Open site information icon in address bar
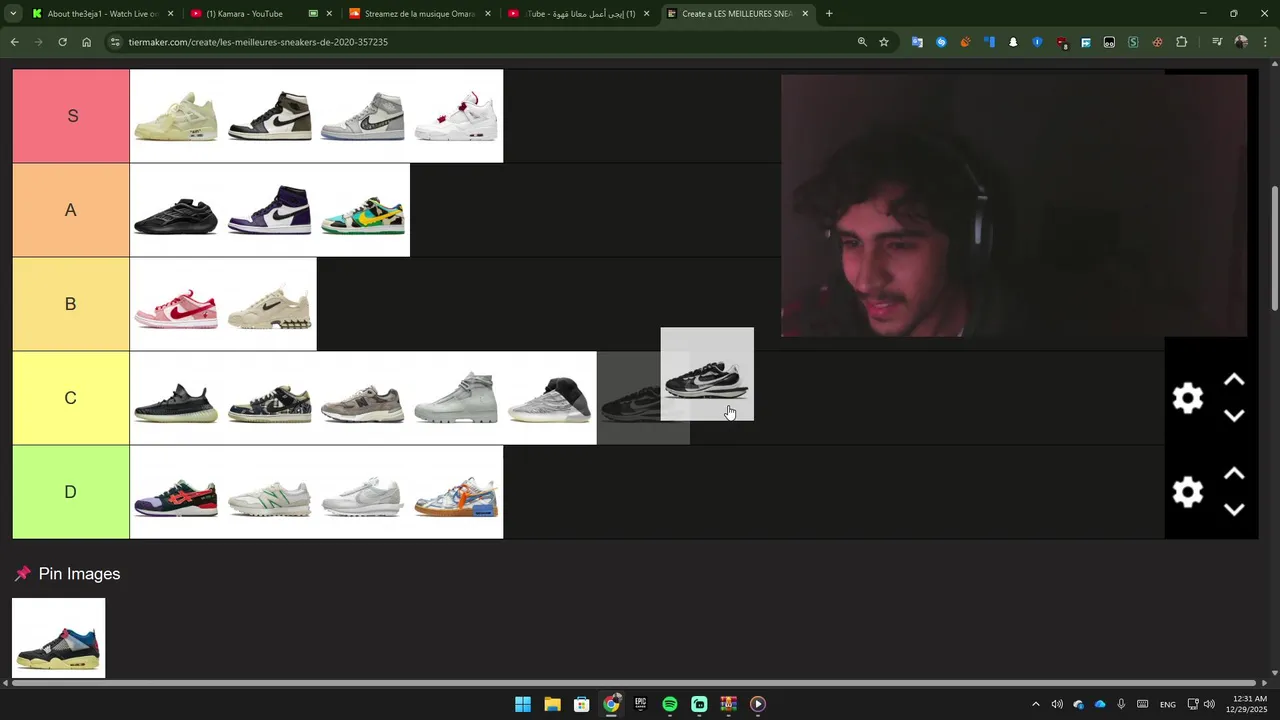 [x=115, y=42]
